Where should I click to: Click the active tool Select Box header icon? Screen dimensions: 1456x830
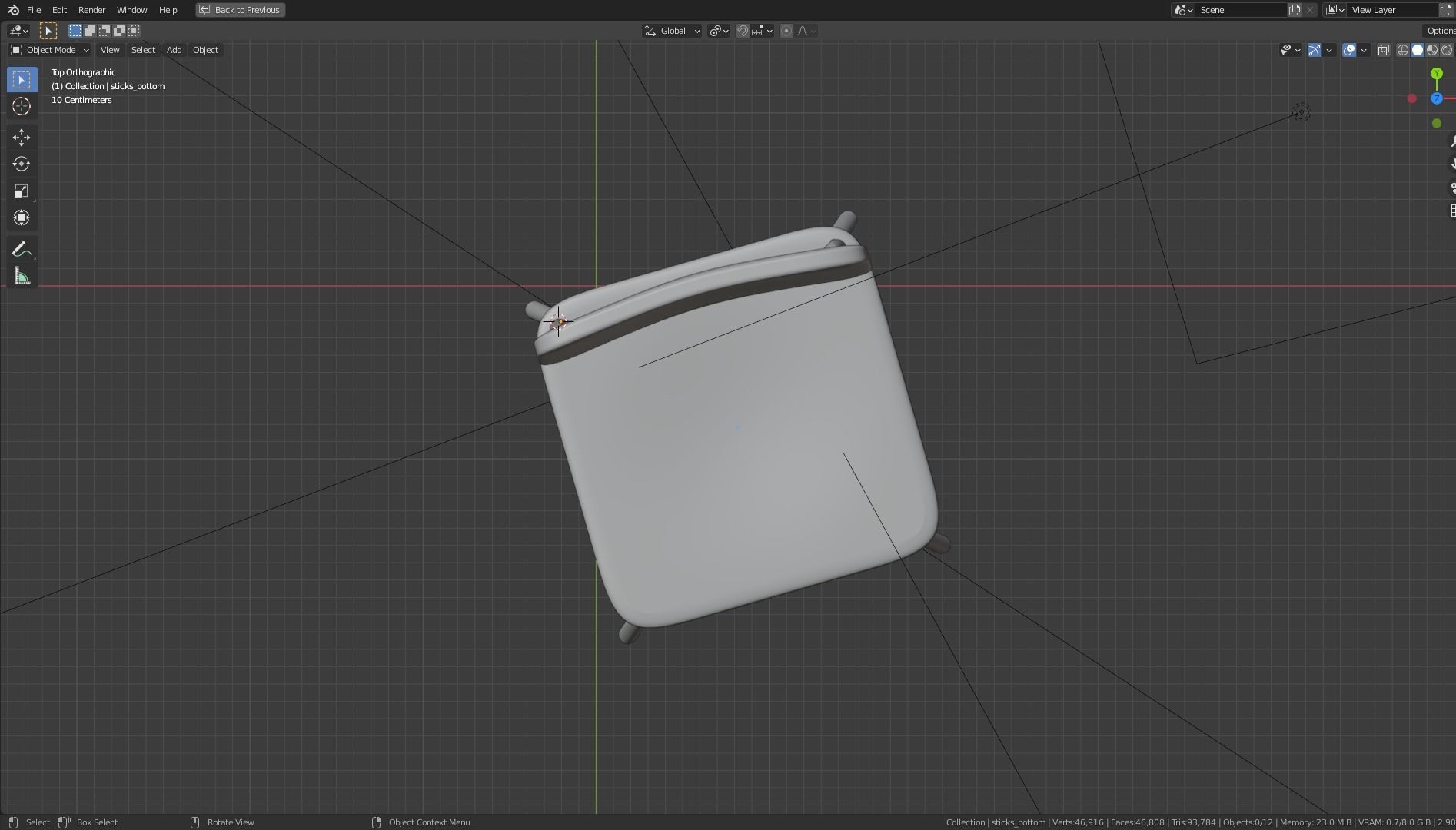click(48, 31)
